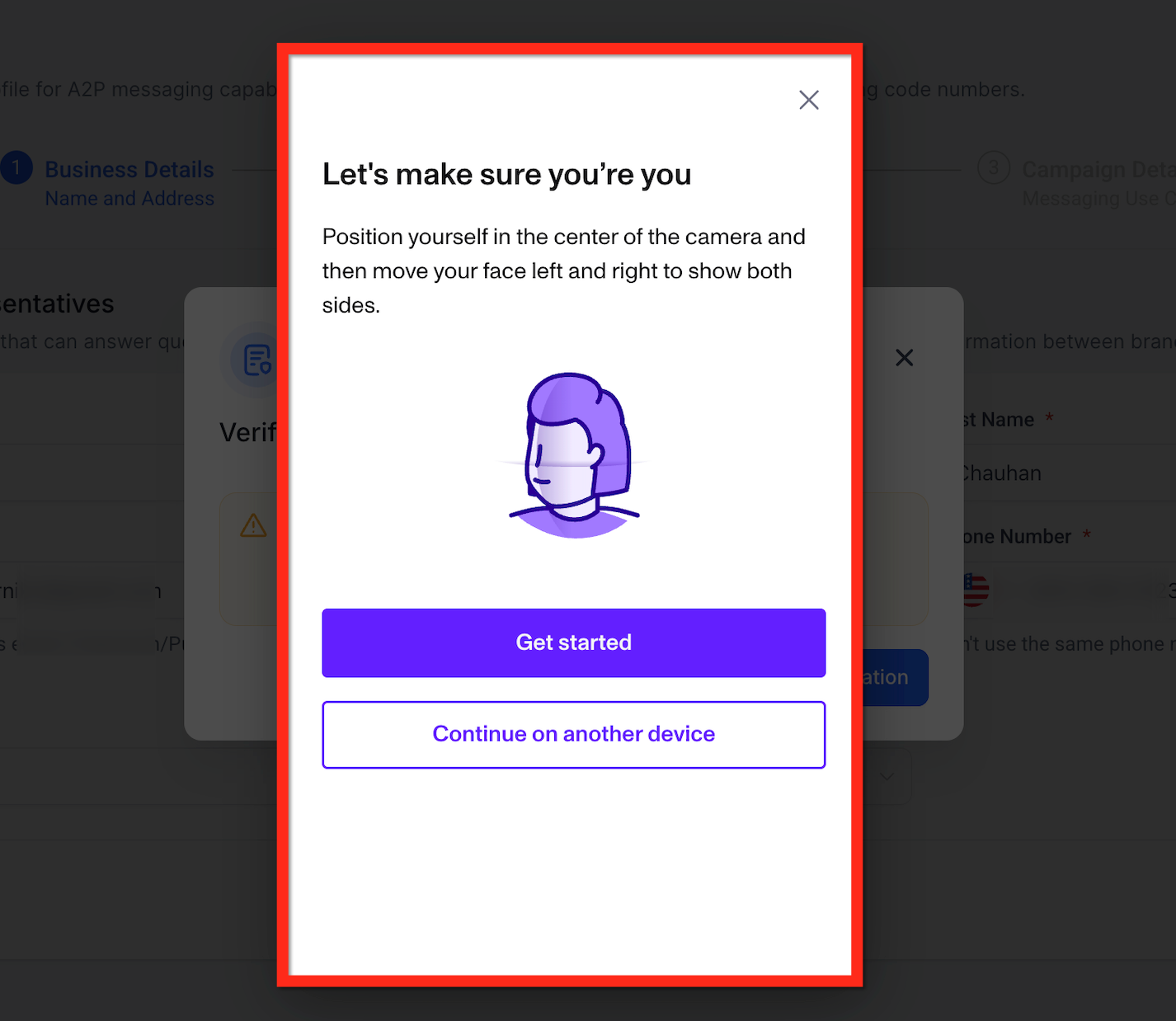Click the document verification icon
The width and height of the screenshot is (1176, 1021).
coord(257,360)
